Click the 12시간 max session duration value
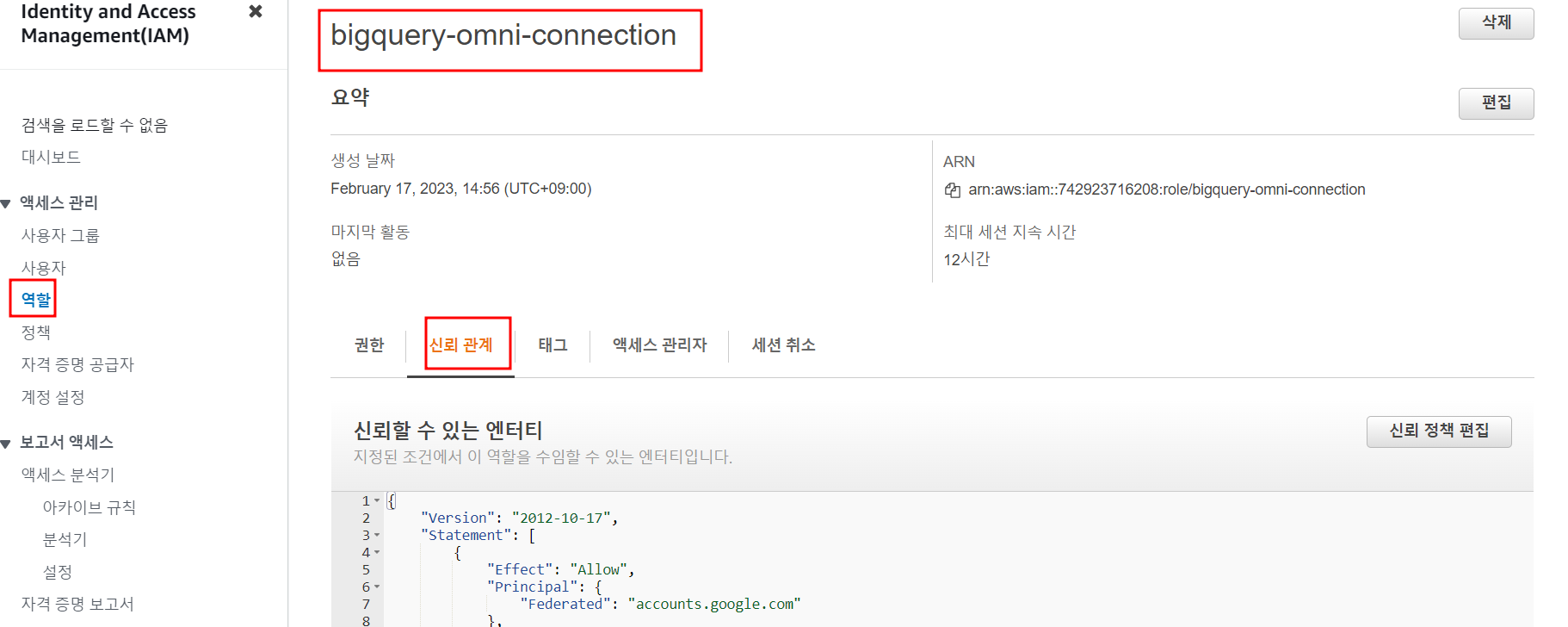Screen dimensions: 1568x627 pyautogui.click(x=966, y=260)
